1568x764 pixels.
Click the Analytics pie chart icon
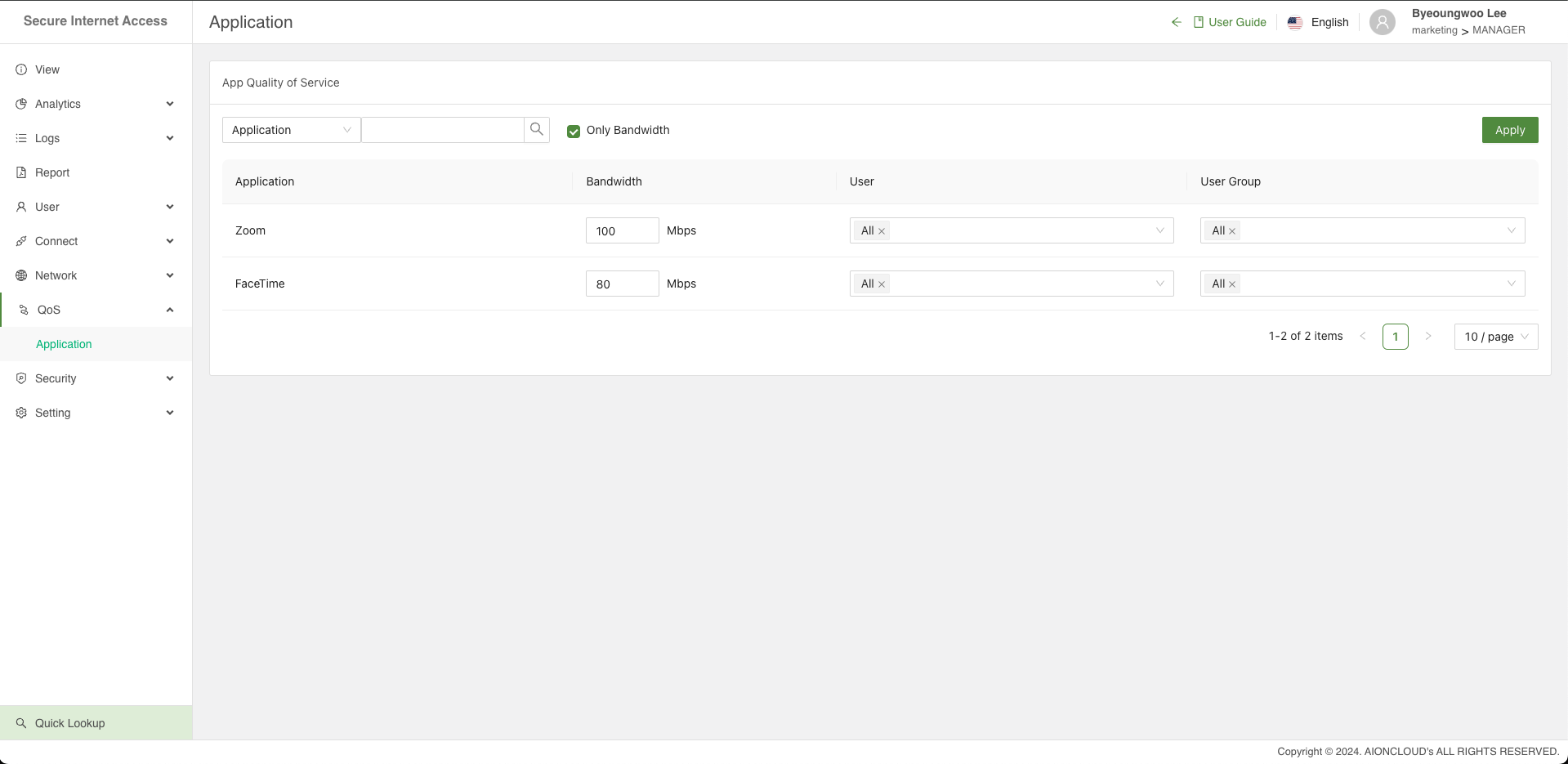tap(21, 104)
